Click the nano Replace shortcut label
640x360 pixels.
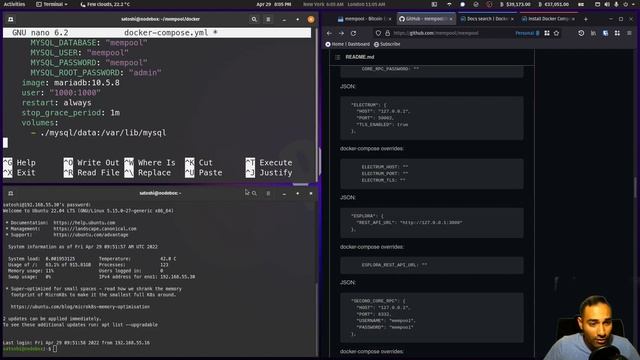pyautogui.click(x=154, y=173)
